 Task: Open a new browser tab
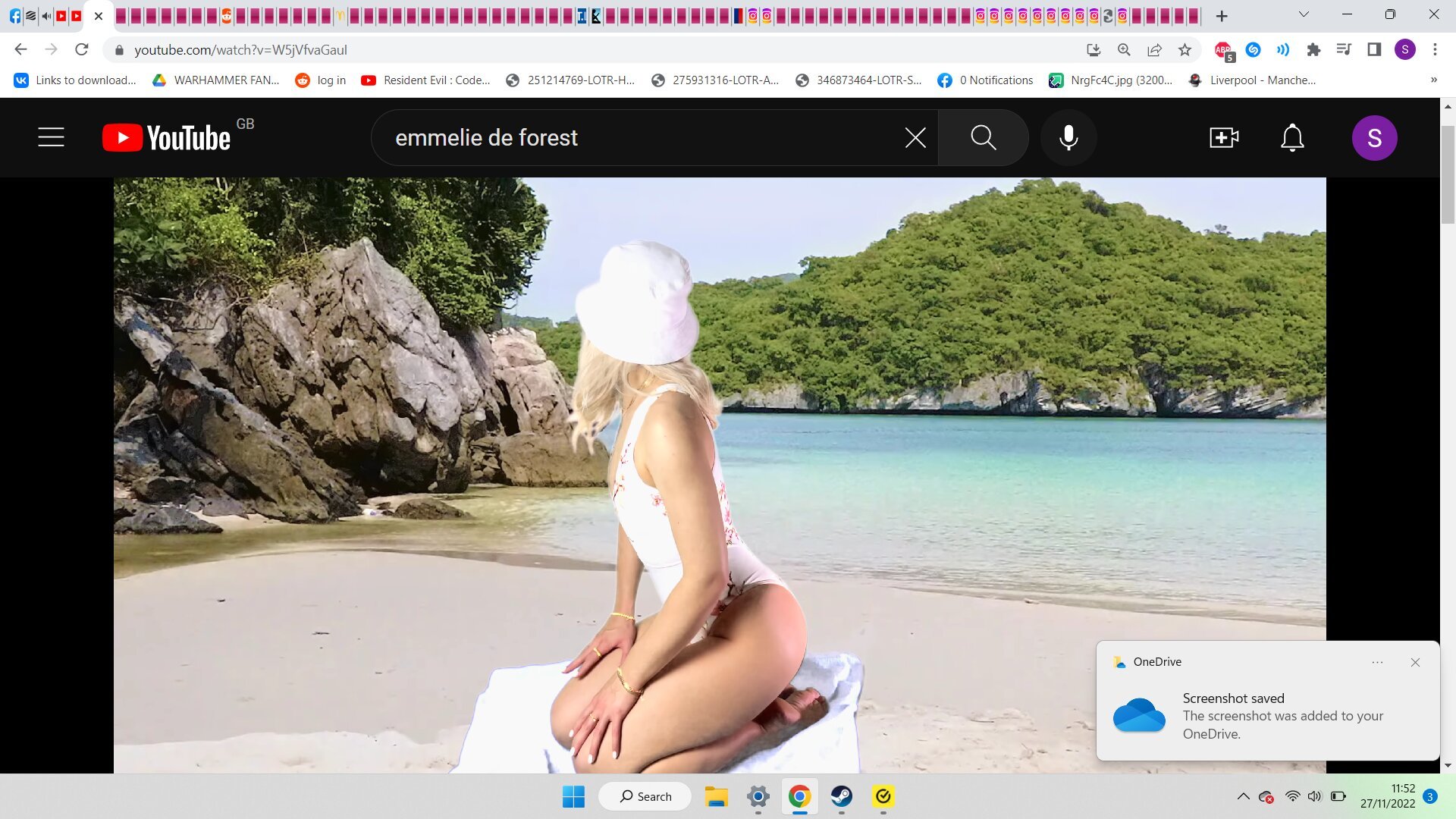[1222, 16]
